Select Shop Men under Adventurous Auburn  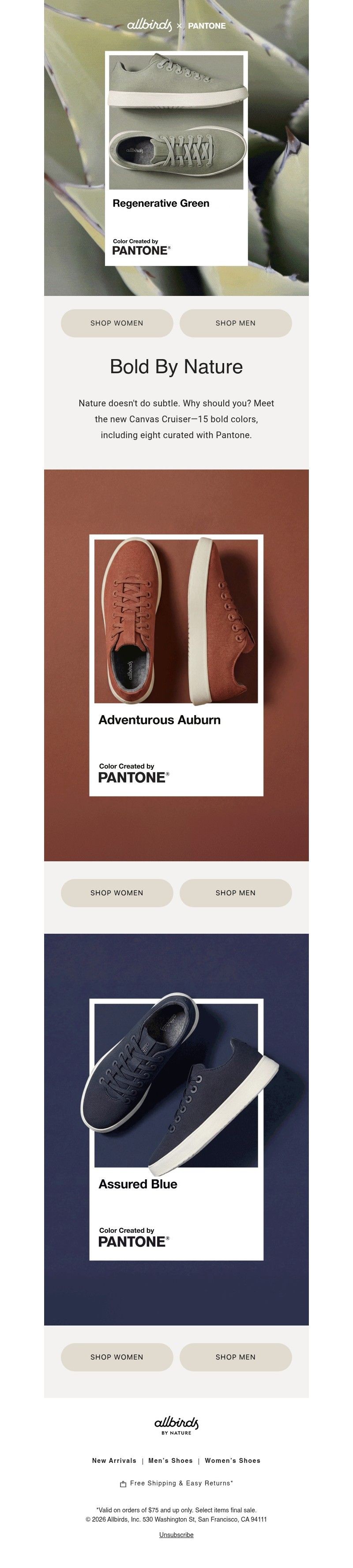[236, 893]
